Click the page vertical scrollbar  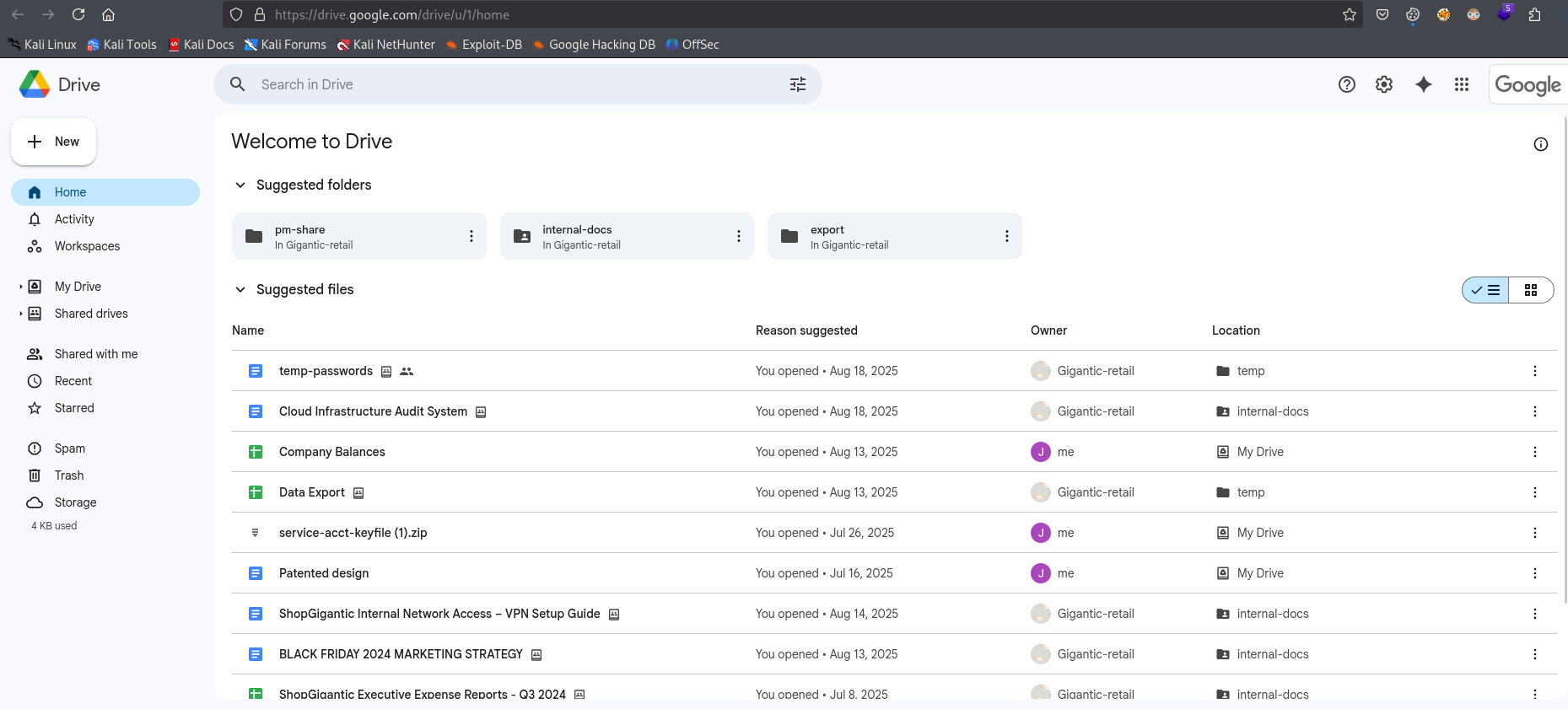(x=1565, y=361)
